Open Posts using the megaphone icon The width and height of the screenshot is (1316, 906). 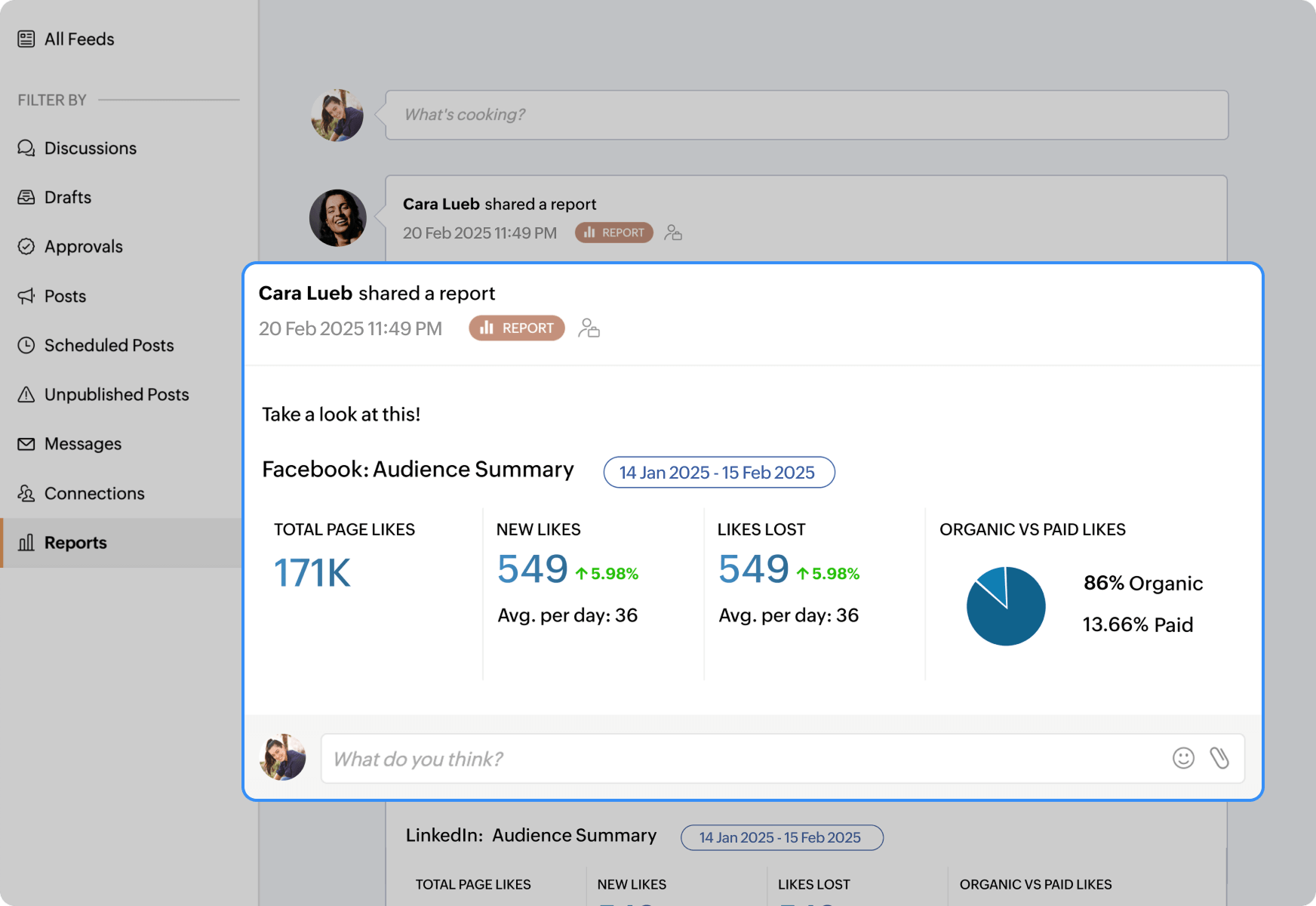click(25, 296)
